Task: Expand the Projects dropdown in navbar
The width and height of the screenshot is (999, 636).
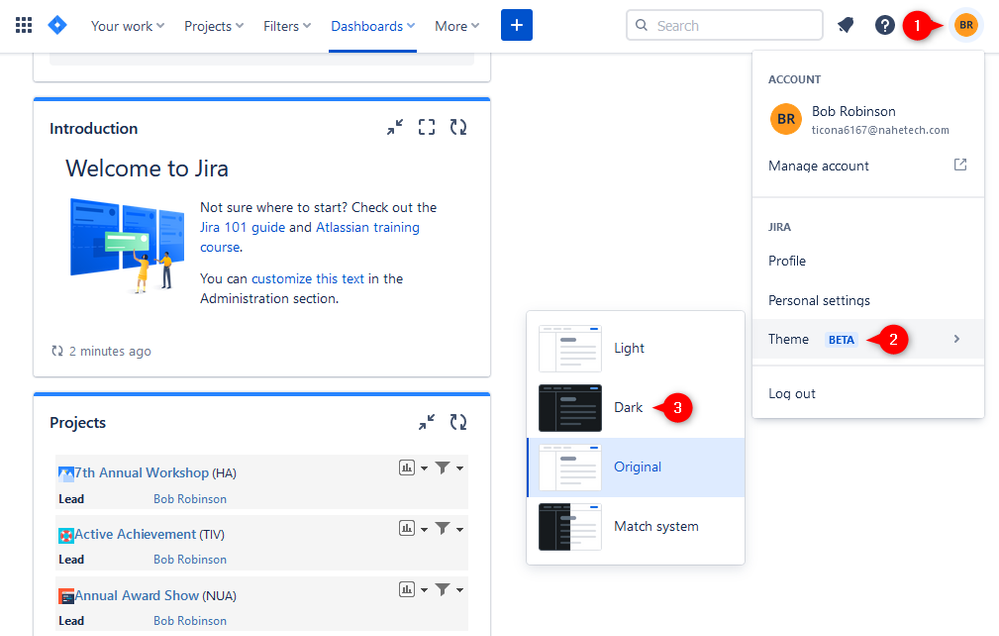Action: point(214,26)
